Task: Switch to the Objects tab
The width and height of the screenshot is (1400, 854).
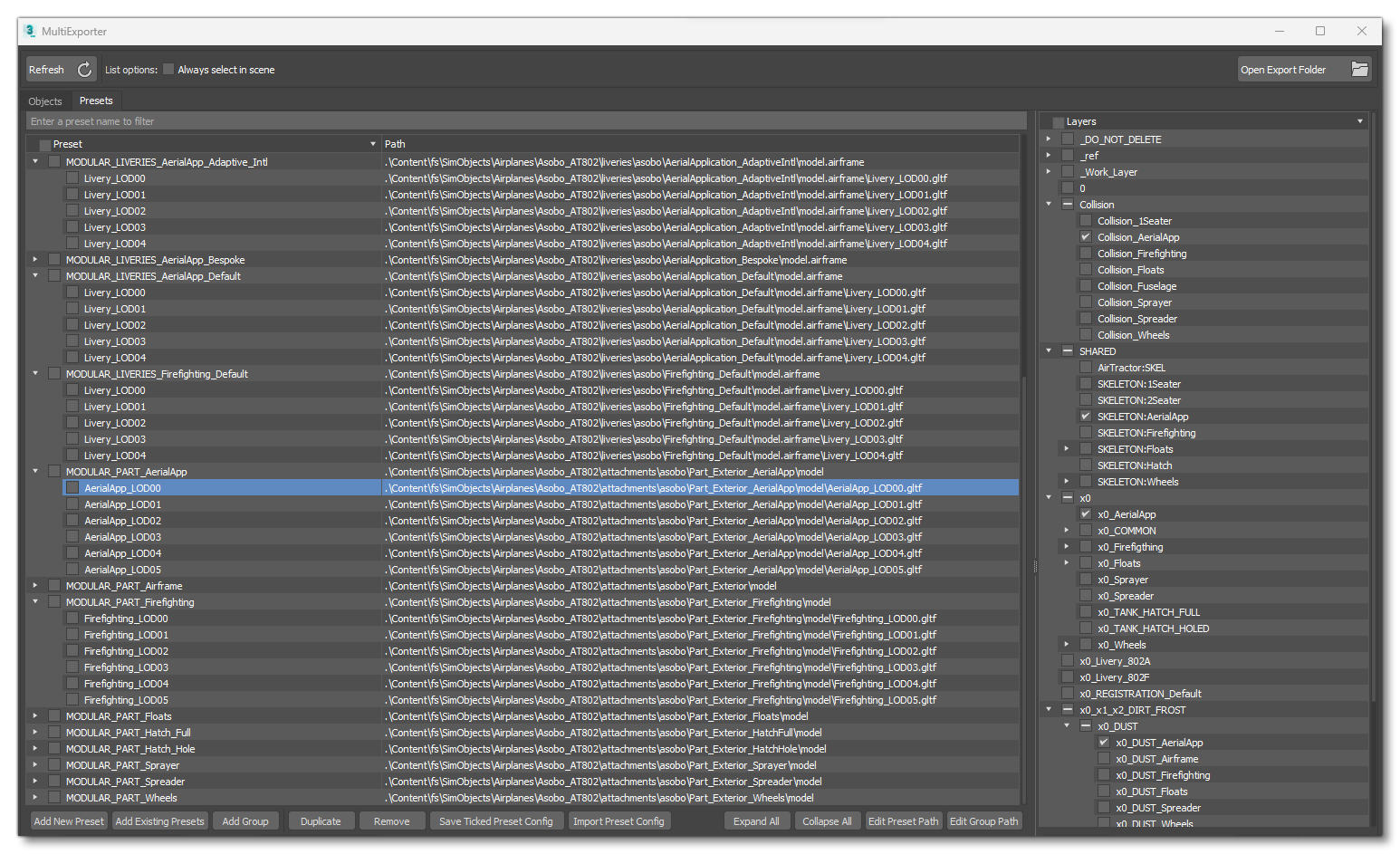Action: (x=45, y=101)
